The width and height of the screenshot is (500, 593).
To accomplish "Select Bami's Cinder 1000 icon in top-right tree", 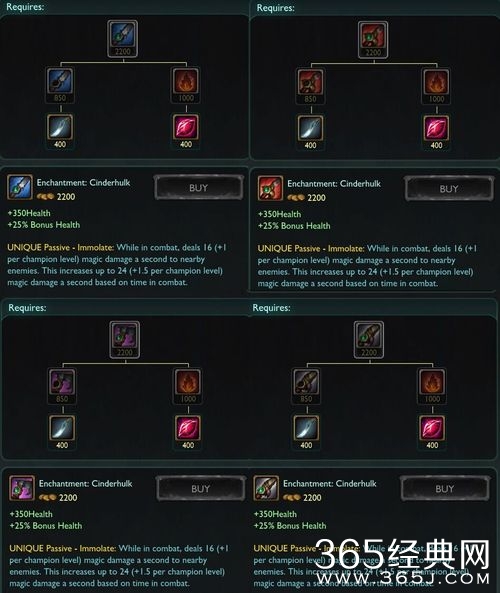I will tap(436, 86).
